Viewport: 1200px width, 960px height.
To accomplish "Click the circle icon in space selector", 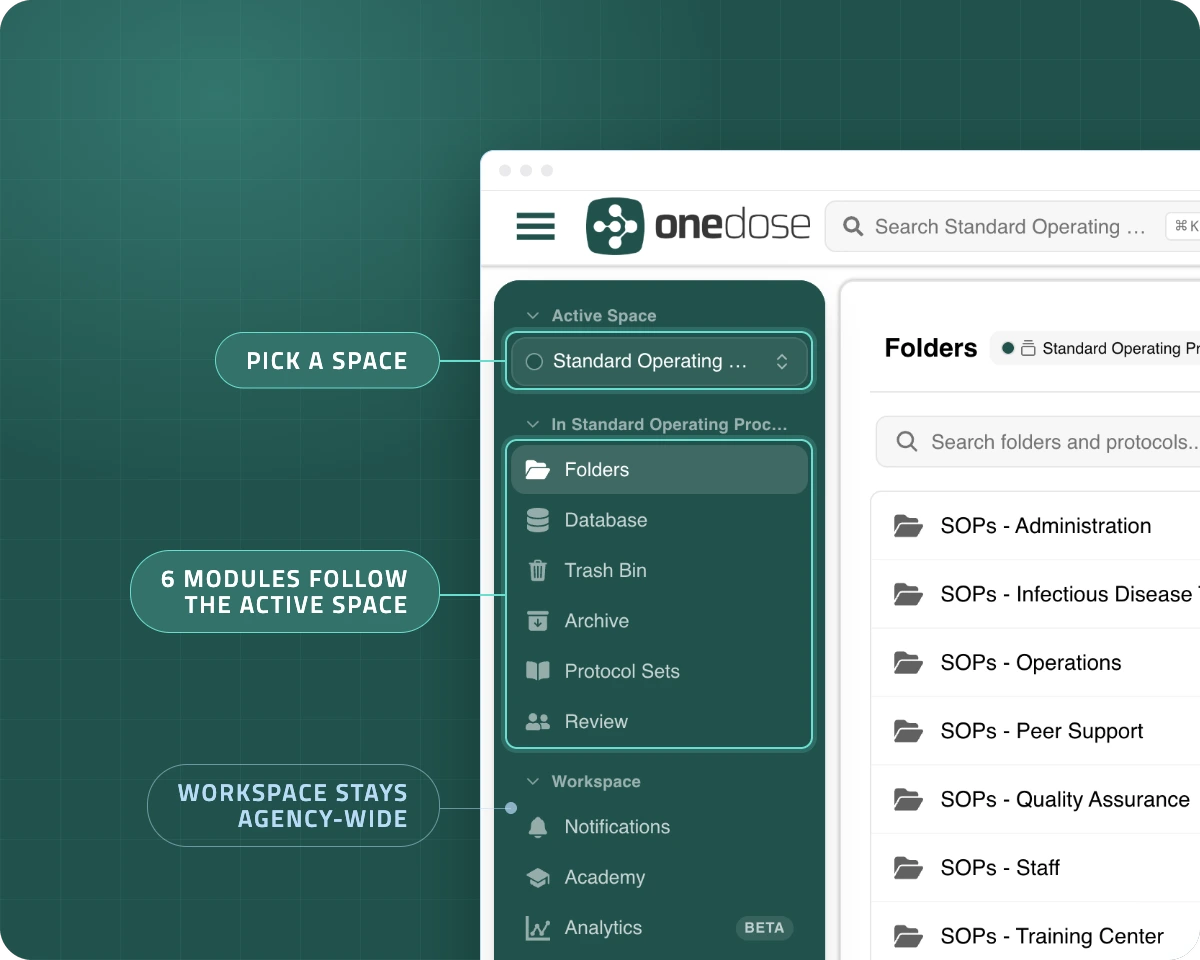I will pyautogui.click(x=534, y=362).
